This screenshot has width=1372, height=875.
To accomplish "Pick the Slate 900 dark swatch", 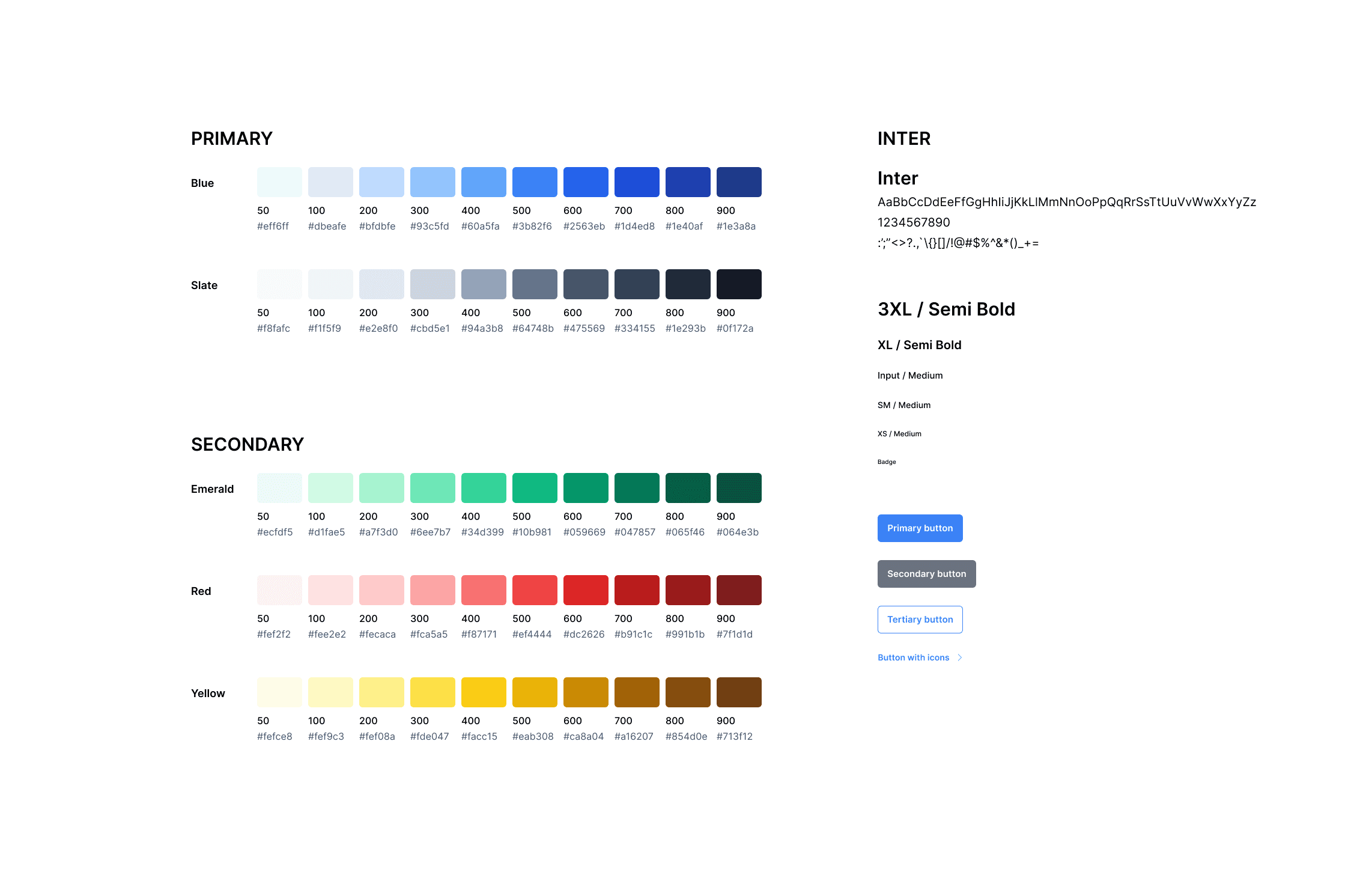I will pyautogui.click(x=739, y=284).
